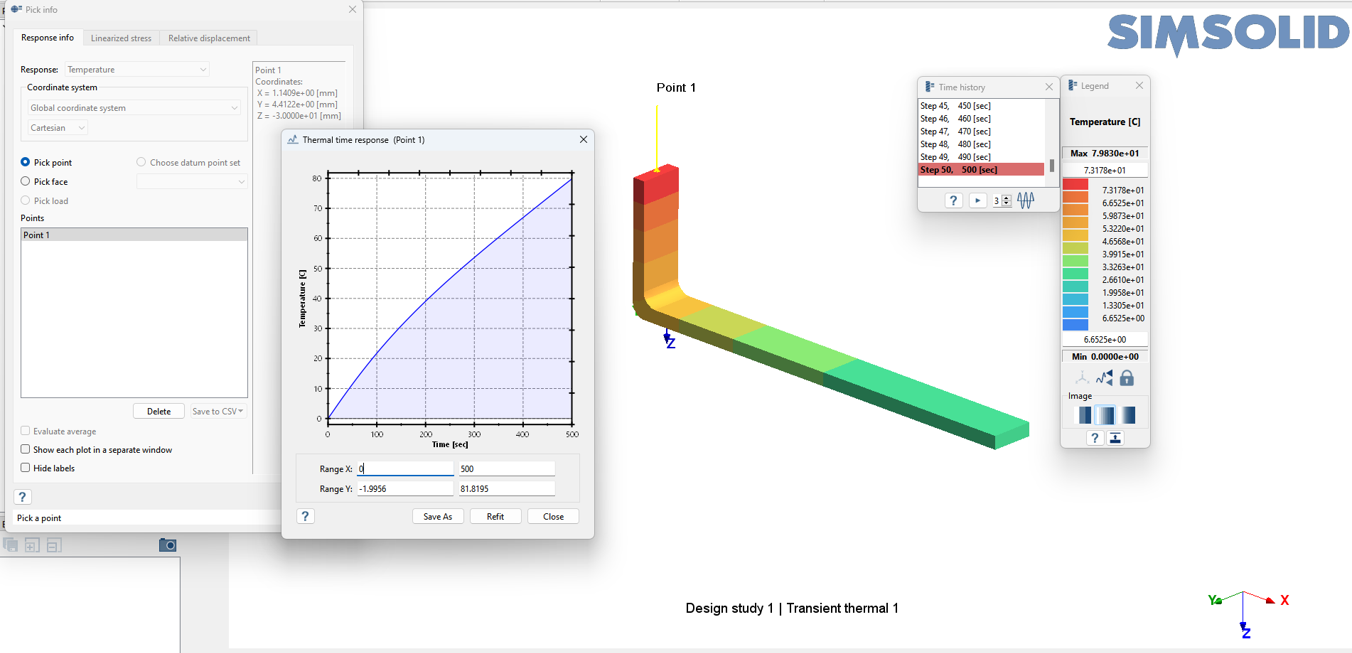Click the Refit button
Viewport: 1352px width, 653px height.
tap(495, 517)
